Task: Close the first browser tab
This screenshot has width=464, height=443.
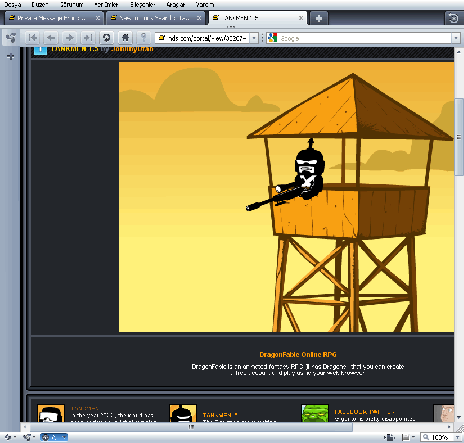Action: click(98, 18)
